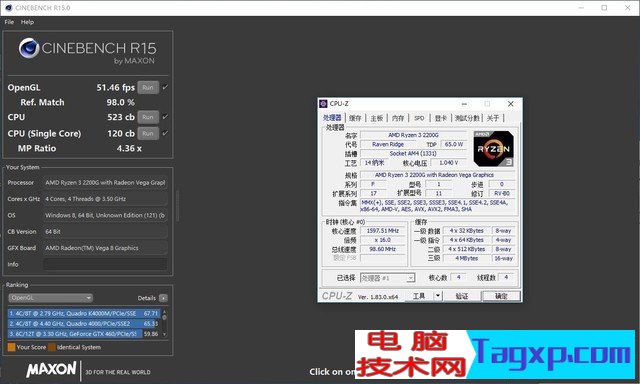Click the 工具 button in CPU-Z

point(419,296)
